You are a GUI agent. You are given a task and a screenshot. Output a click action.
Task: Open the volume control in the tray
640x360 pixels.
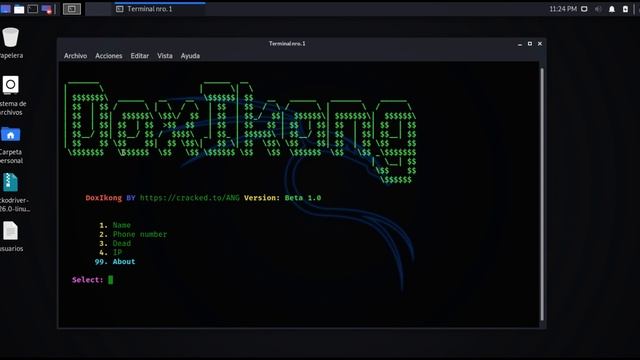[x=598, y=9]
